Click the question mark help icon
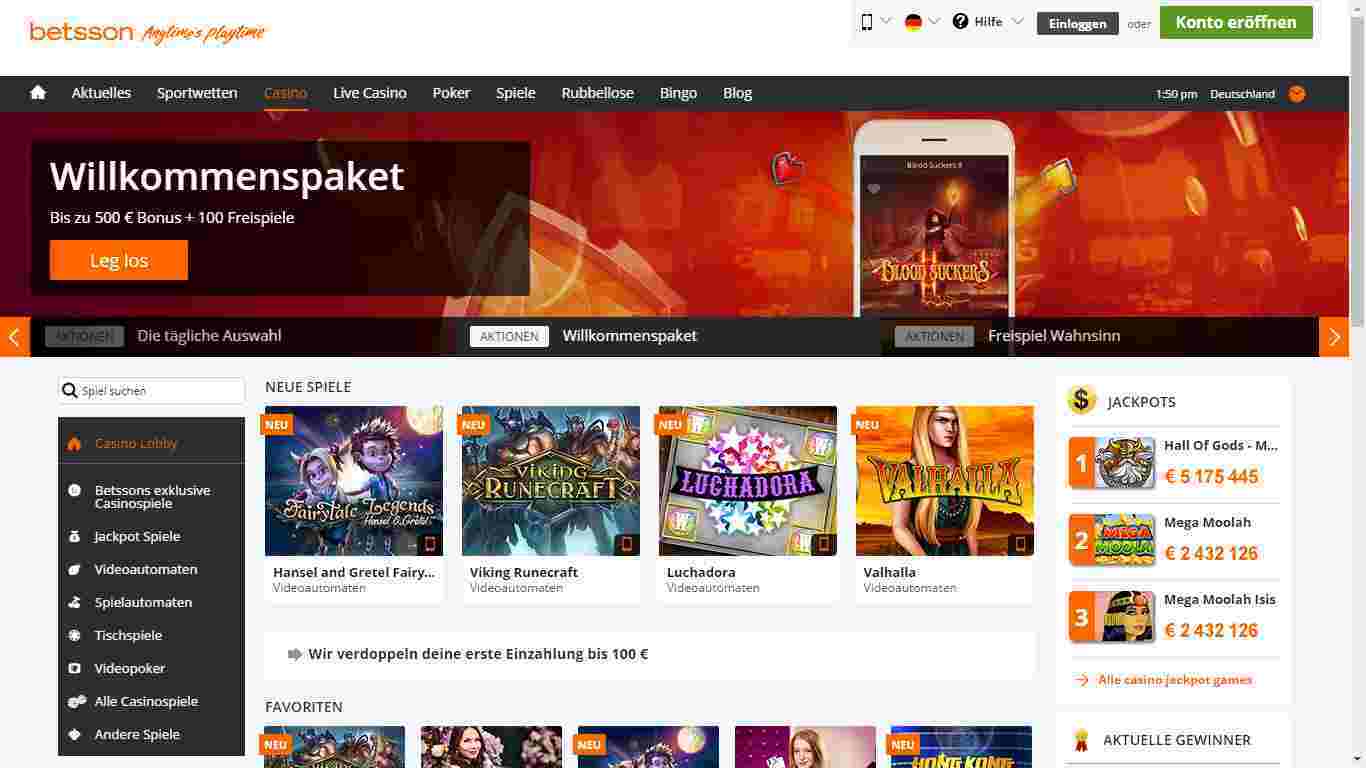Viewport: 1366px width, 768px height. (x=961, y=21)
